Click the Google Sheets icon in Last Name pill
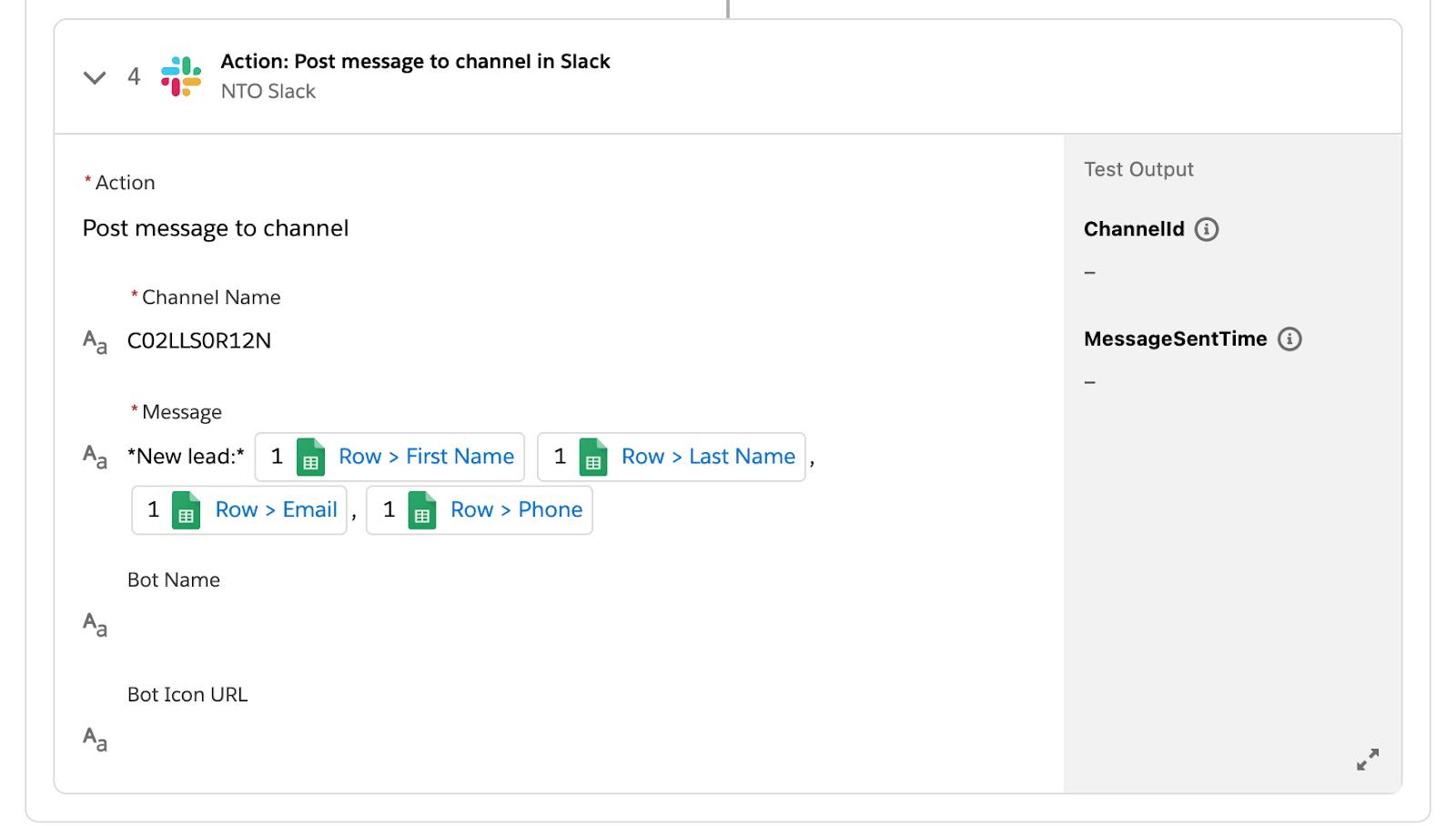 593,457
